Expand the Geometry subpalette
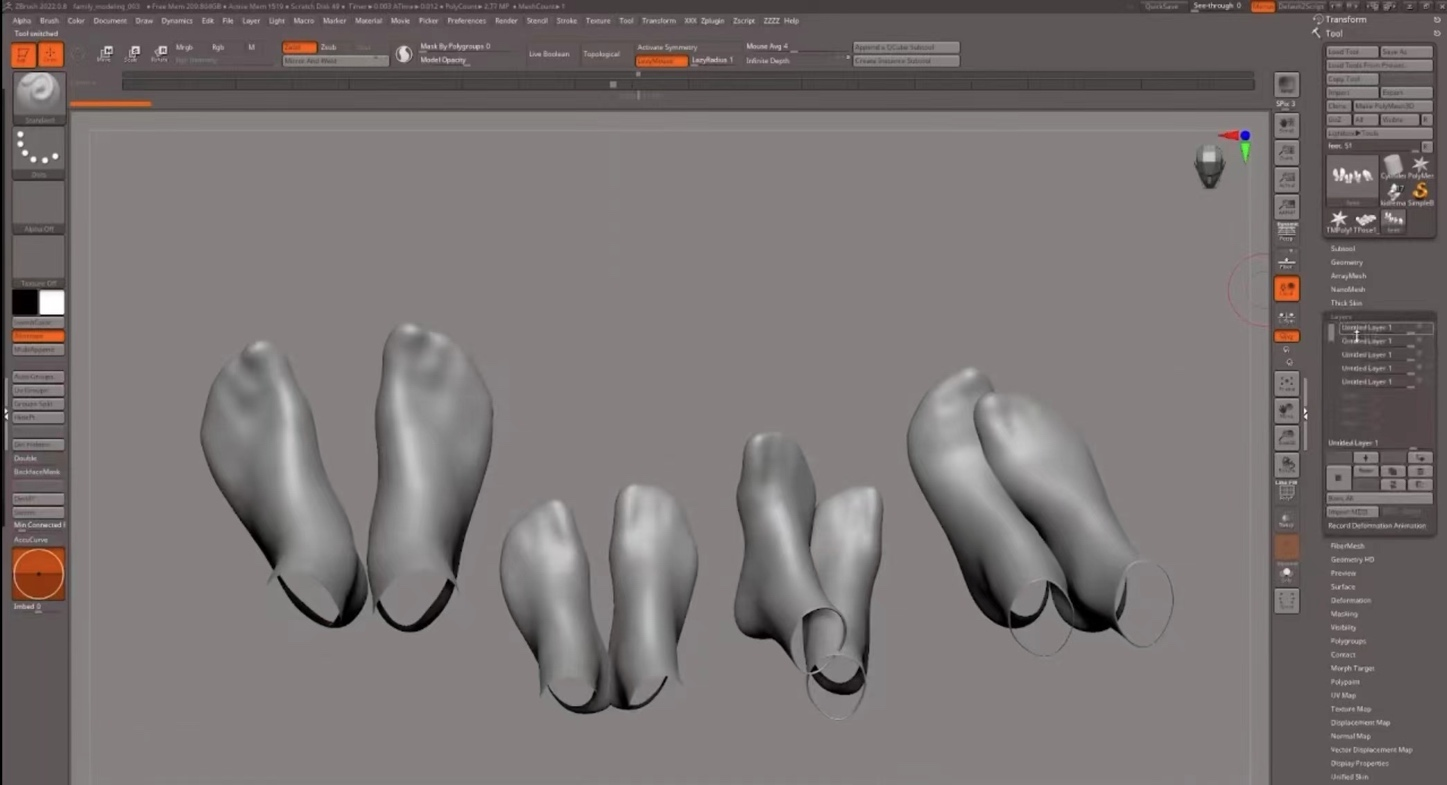1447x785 pixels. pos(1346,262)
